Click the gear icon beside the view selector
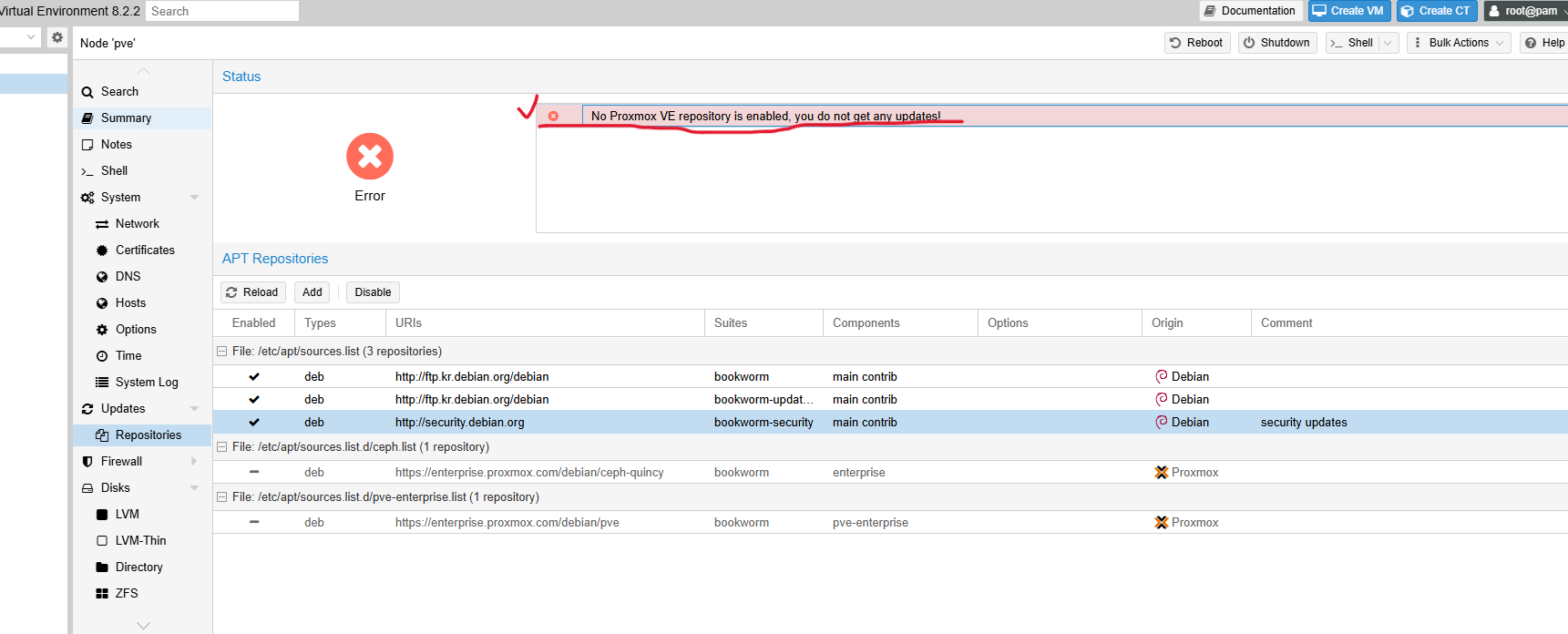This screenshot has height=634, width=1568. coord(57,37)
